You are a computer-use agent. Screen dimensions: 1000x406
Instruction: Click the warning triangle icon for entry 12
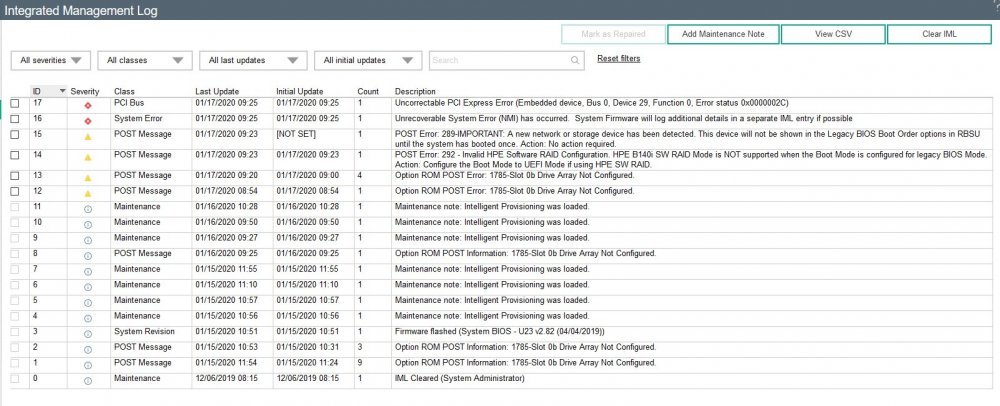[x=88, y=193]
